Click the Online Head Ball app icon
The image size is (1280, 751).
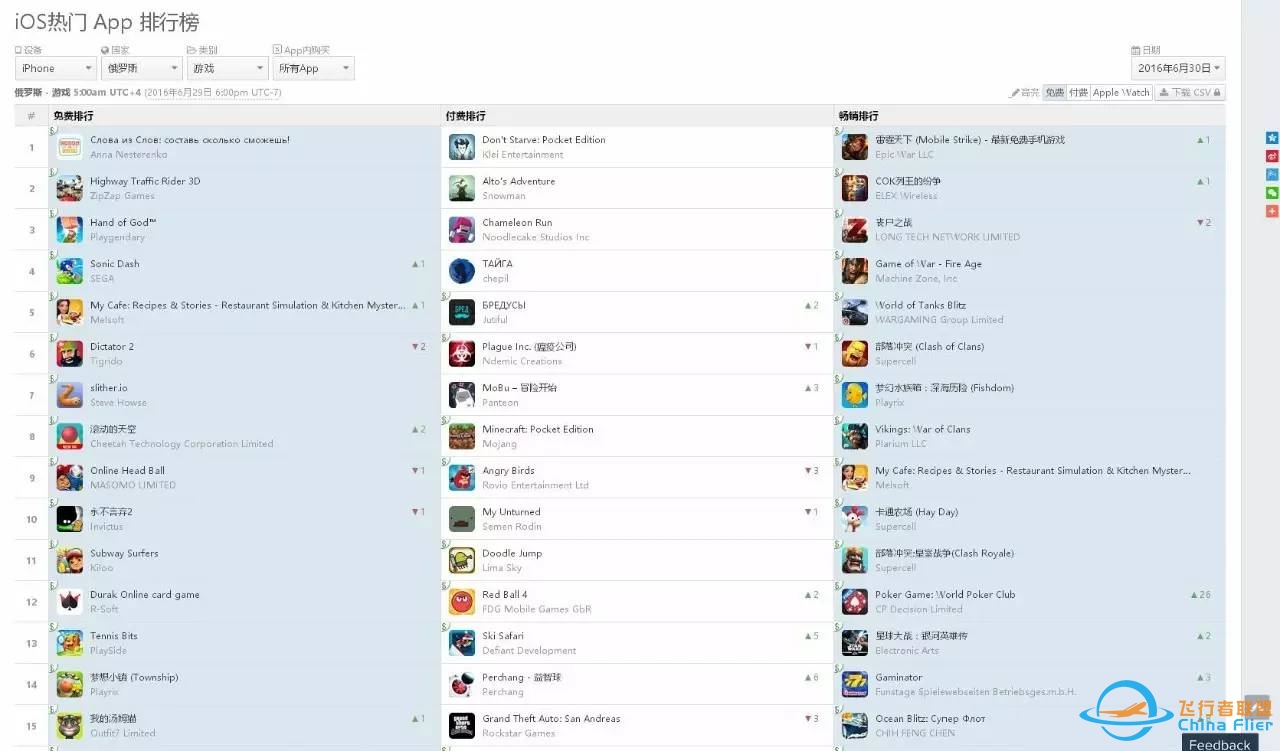pos(70,478)
